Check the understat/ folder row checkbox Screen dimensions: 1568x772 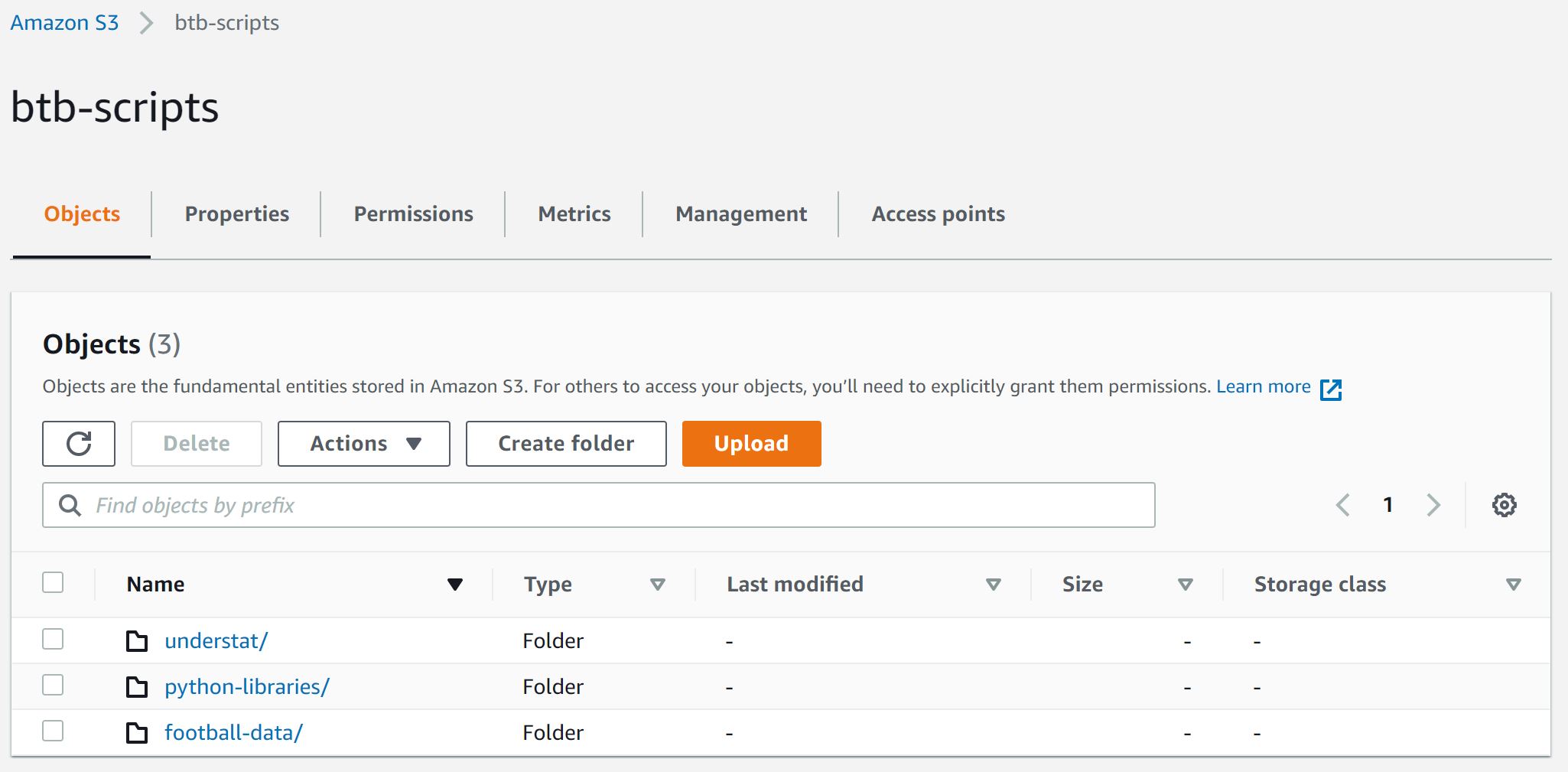[x=52, y=640]
